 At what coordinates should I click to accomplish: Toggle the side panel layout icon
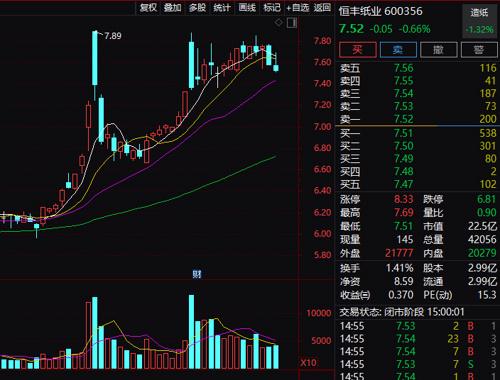[x=292, y=23]
